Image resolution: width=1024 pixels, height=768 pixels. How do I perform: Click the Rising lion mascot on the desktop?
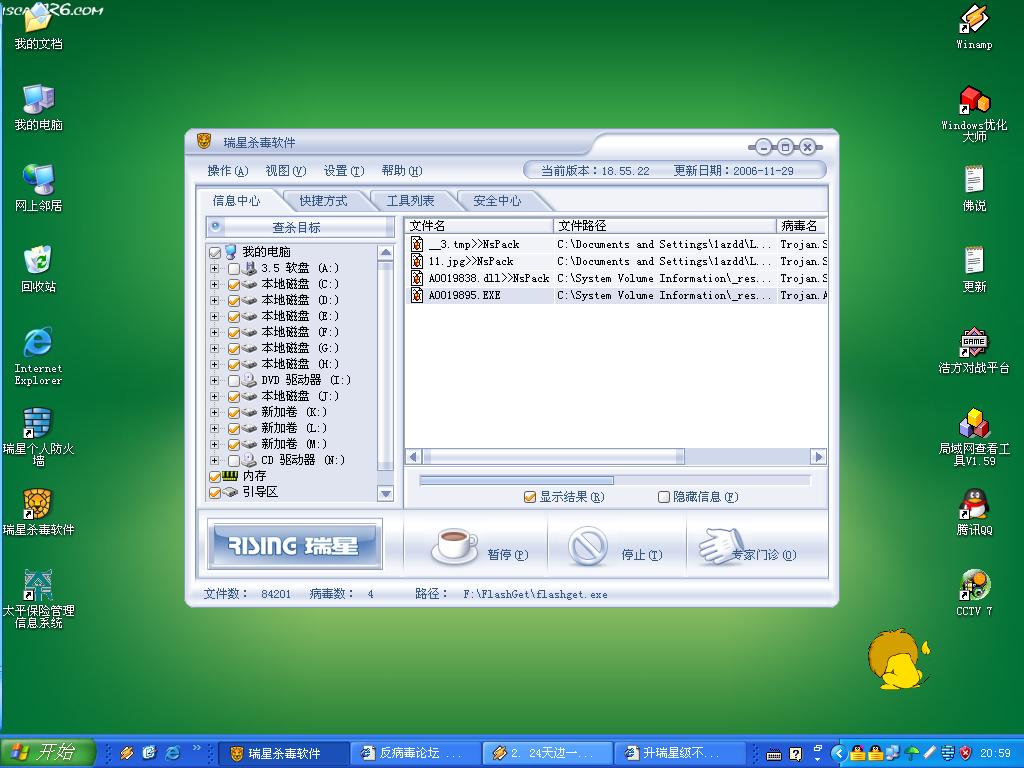click(897, 658)
